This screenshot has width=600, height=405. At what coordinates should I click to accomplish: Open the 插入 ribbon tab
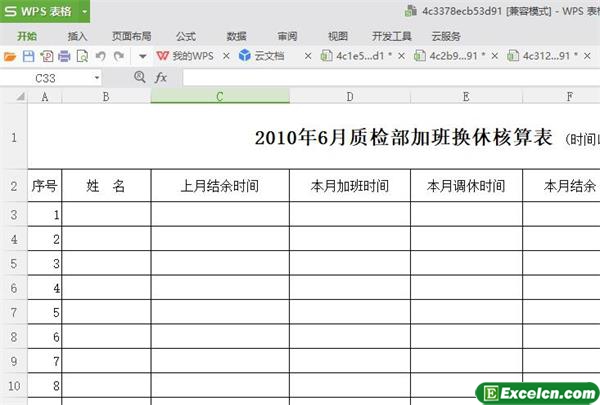click(77, 36)
